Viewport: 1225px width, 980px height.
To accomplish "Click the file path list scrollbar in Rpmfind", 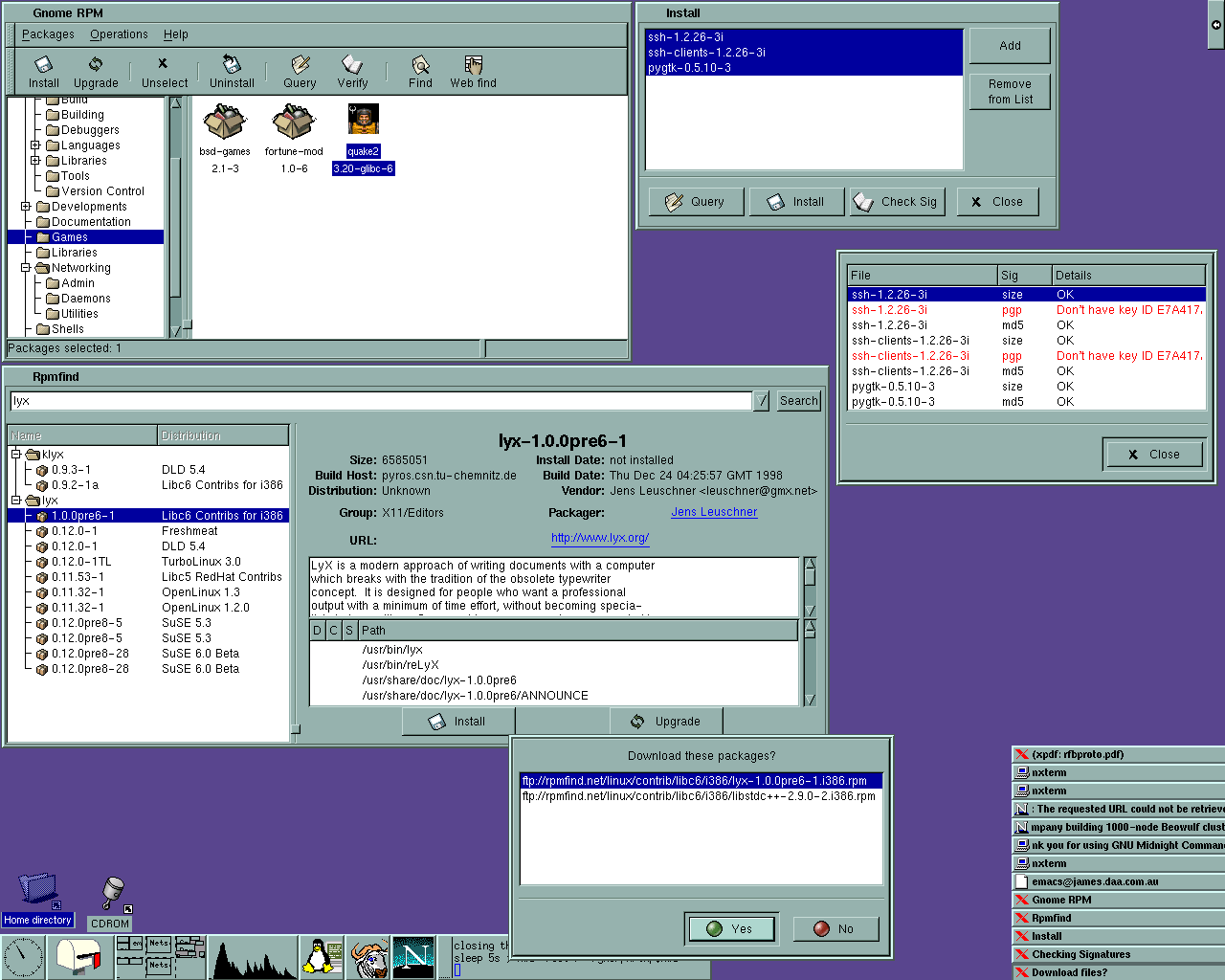I will pos(810,663).
